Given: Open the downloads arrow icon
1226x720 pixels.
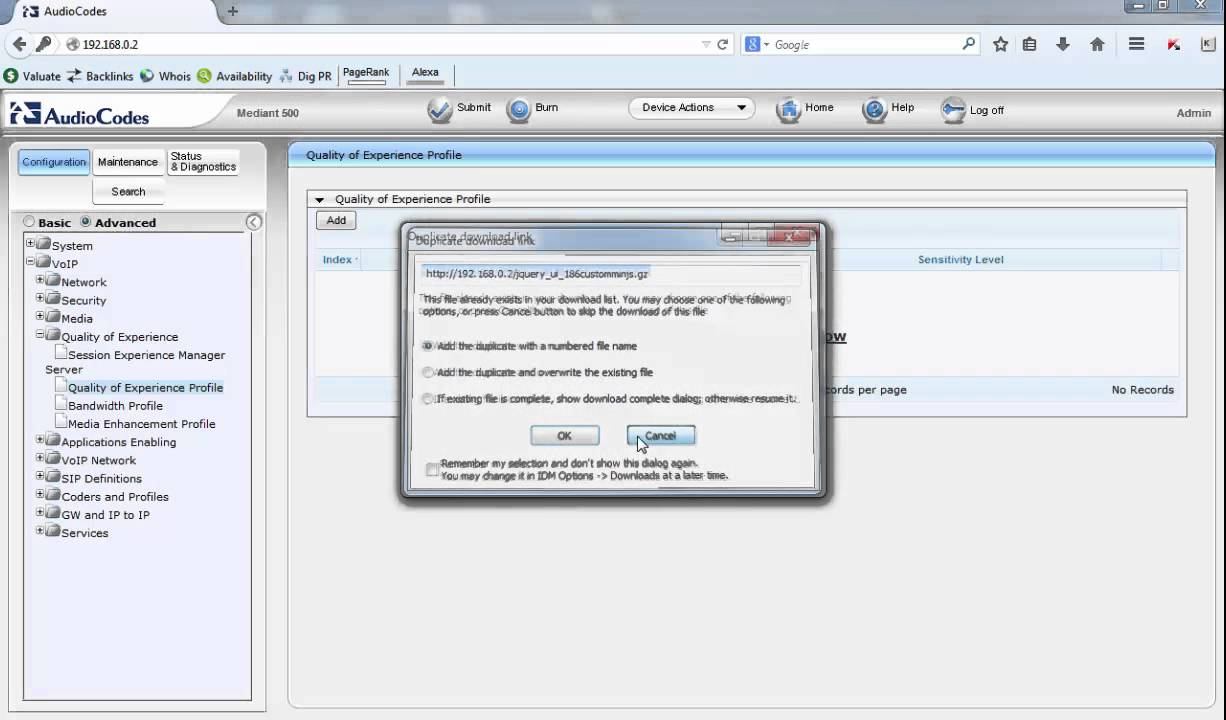Looking at the screenshot, I should point(1063,44).
